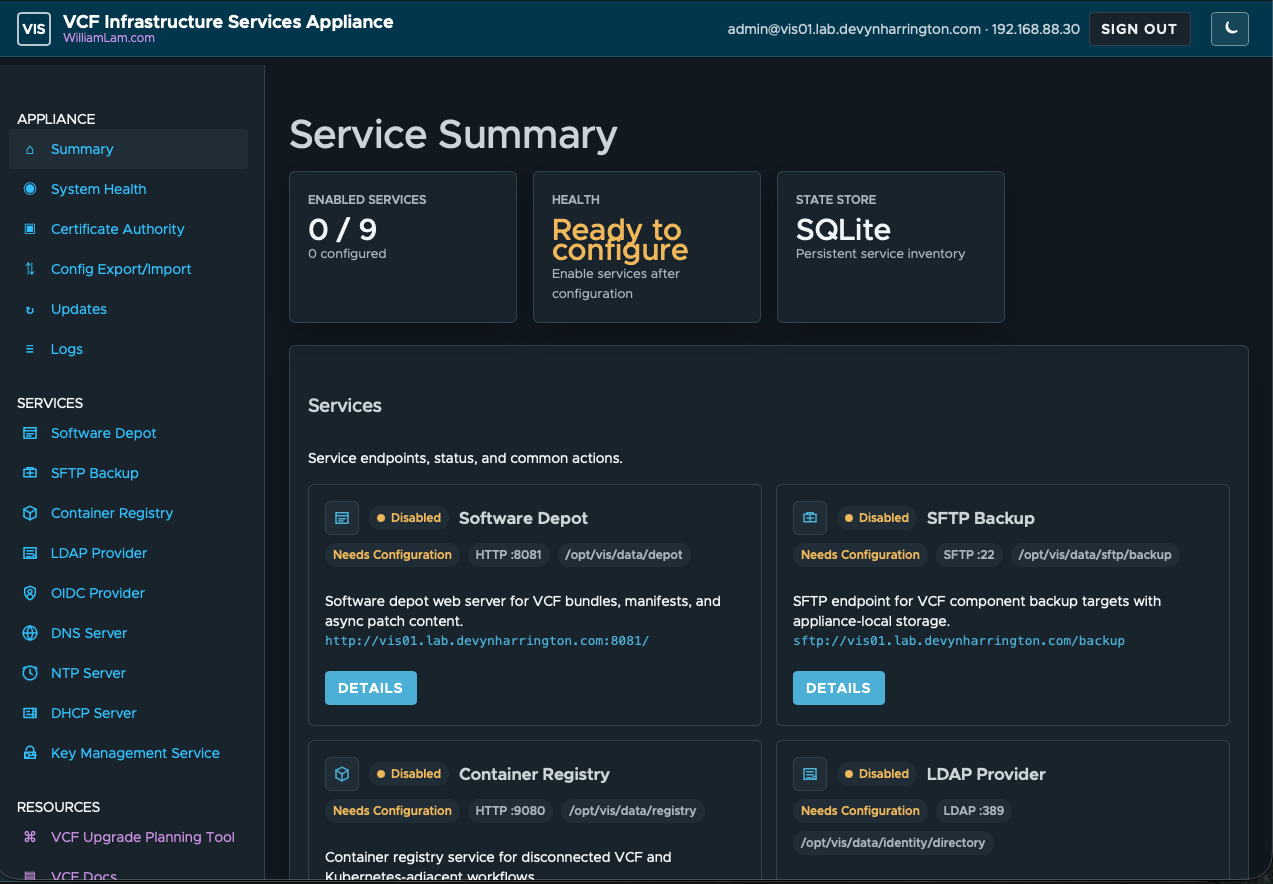Click the Disabled badge on Container Registry card
This screenshot has height=884, width=1273.
[409, 774]
